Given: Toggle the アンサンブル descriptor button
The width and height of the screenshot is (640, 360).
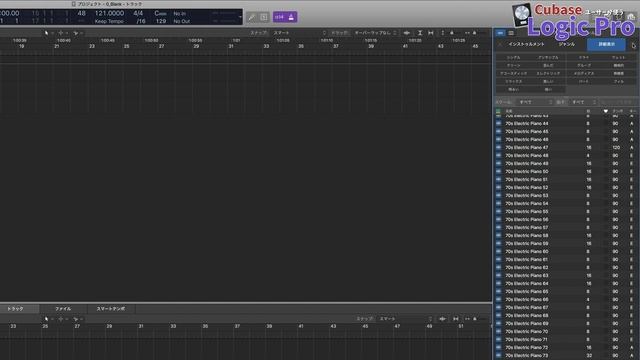Looking at the screenshot, I should tap(548, 58).
